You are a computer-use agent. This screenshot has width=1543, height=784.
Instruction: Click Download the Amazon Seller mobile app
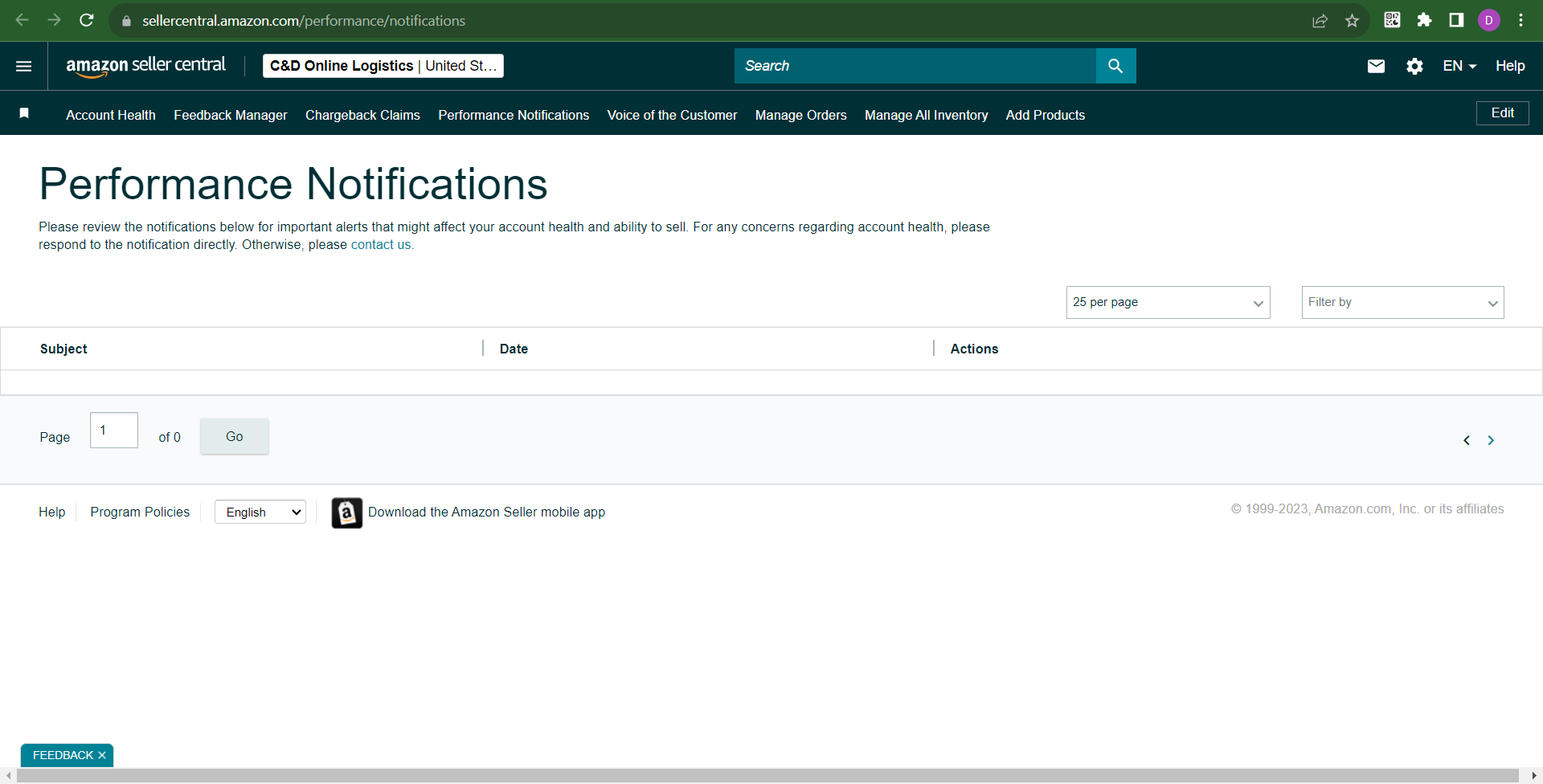click(x=486, y=512)
